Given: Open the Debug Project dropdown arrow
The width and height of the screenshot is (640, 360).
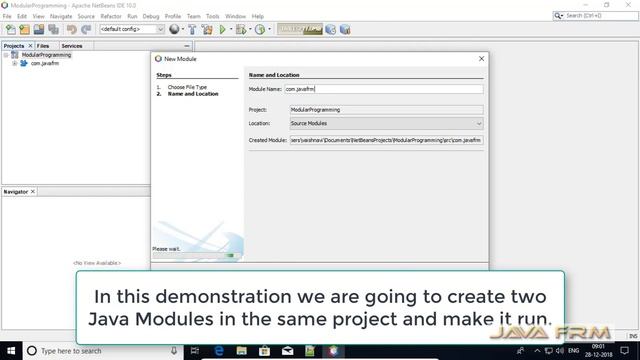Looking at the screenshot, I should coord(250,29).
